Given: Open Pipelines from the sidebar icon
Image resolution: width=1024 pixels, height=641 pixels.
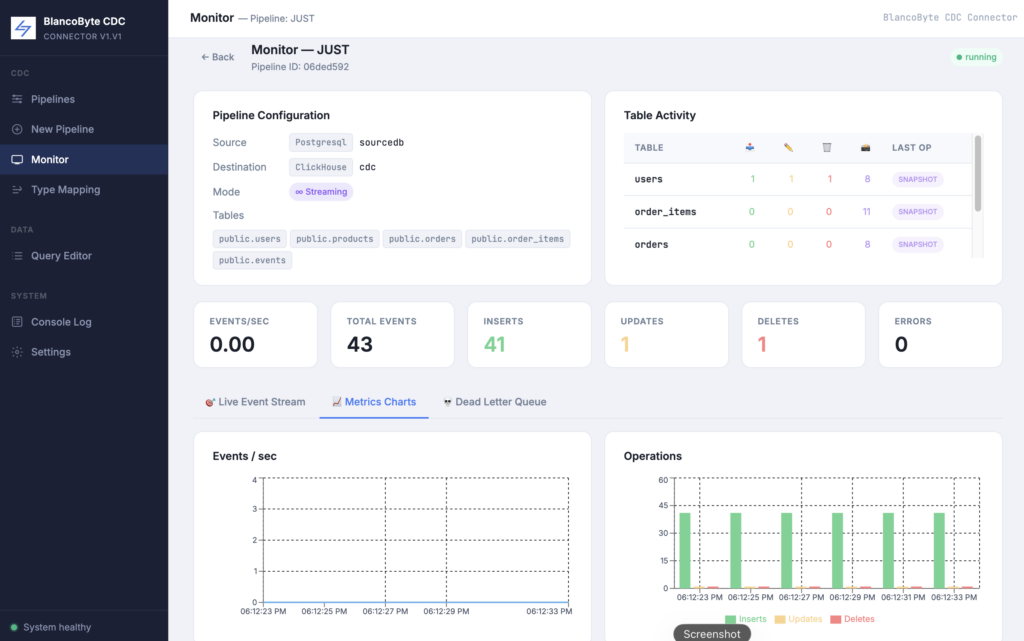Looking at the screenshot, I should coord(17,99).
